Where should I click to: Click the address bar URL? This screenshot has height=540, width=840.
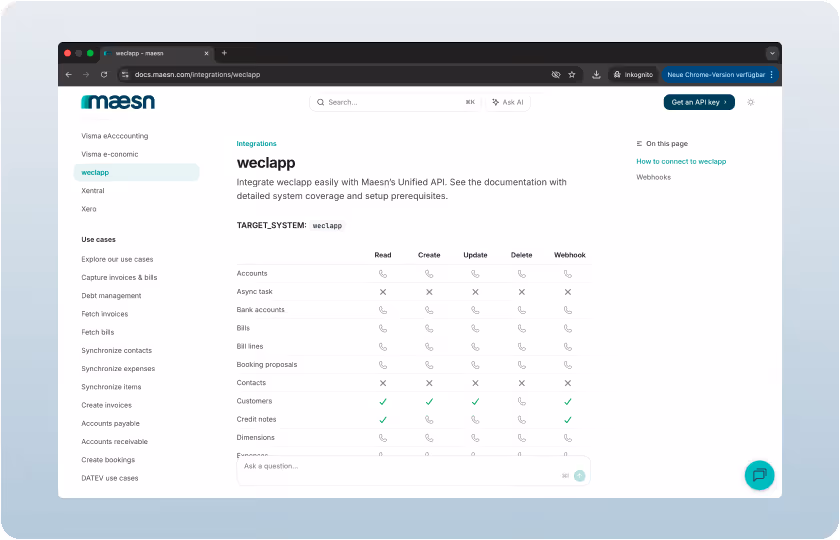(x=197, y=74)
